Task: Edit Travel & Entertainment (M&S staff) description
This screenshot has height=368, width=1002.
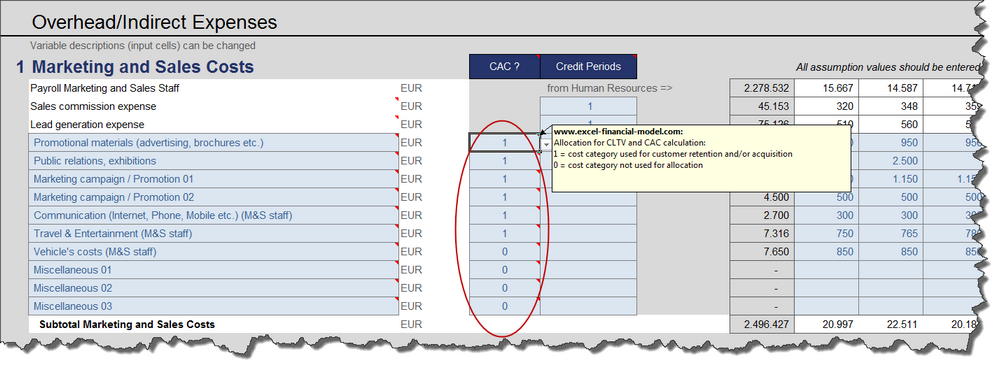Action: point(213,234)
